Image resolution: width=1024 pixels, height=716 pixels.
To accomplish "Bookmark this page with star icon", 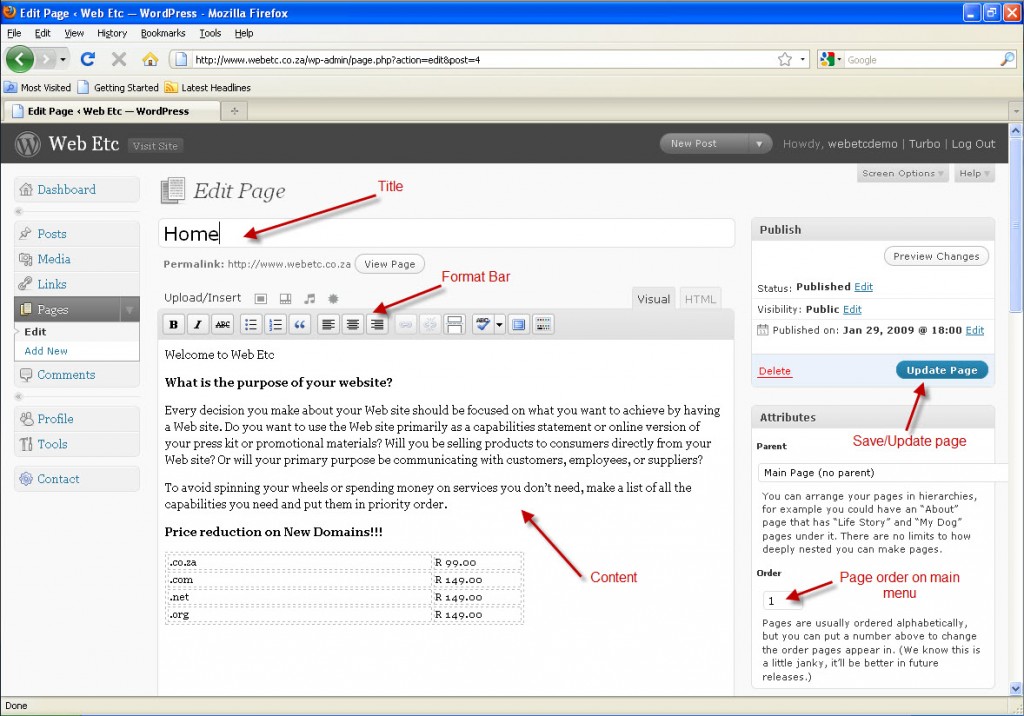I will pyautogui.click(x=785, y=59).
